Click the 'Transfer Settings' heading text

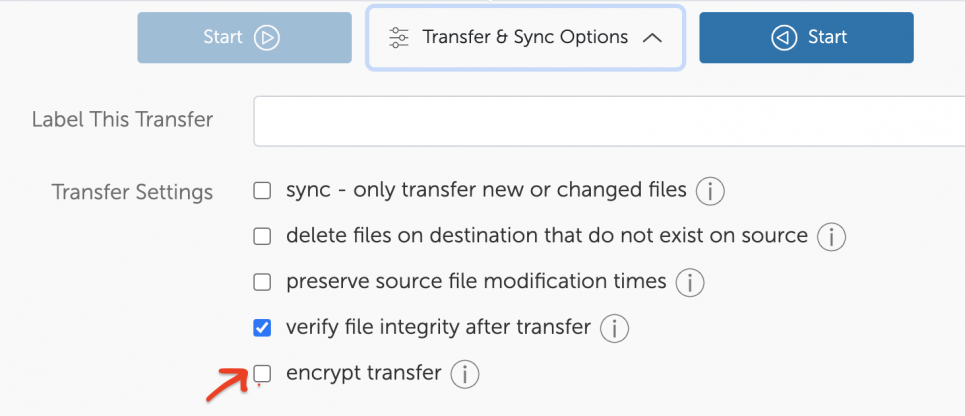(x=132, y=192)
